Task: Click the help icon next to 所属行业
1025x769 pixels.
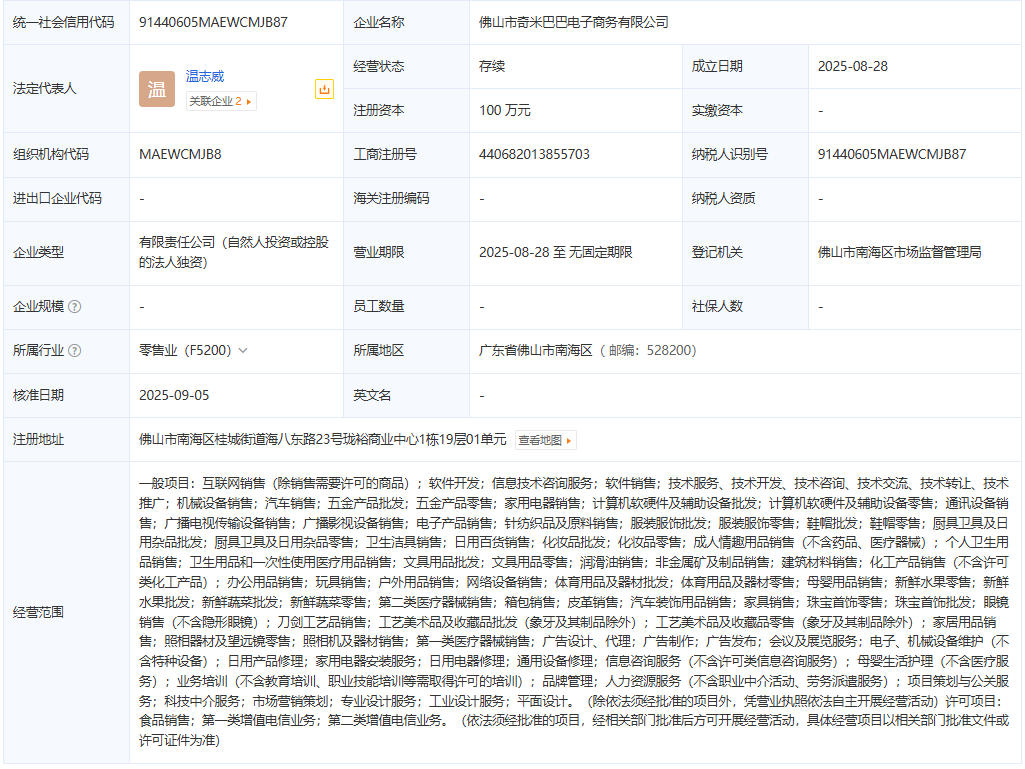Action: (x=75, y=351)
